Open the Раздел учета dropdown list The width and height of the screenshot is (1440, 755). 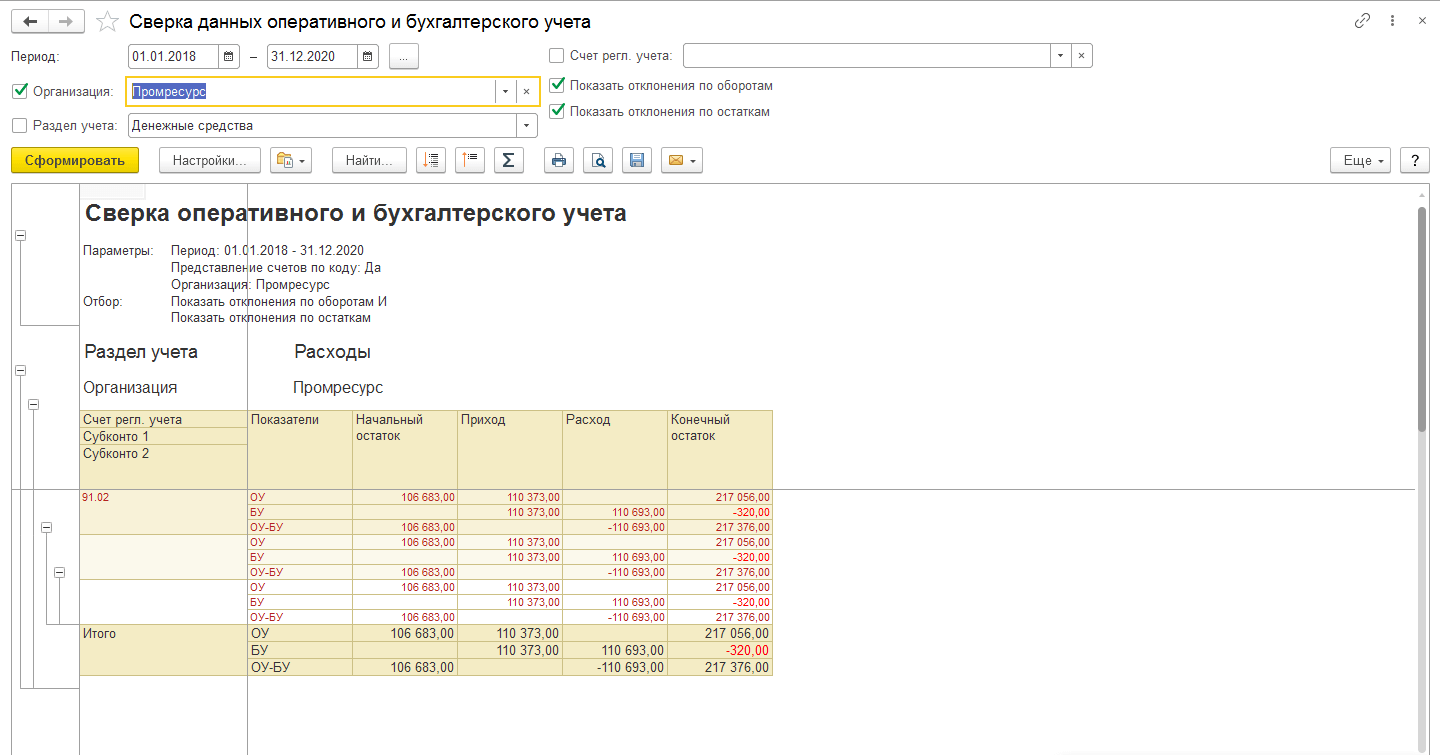point(526,126)
